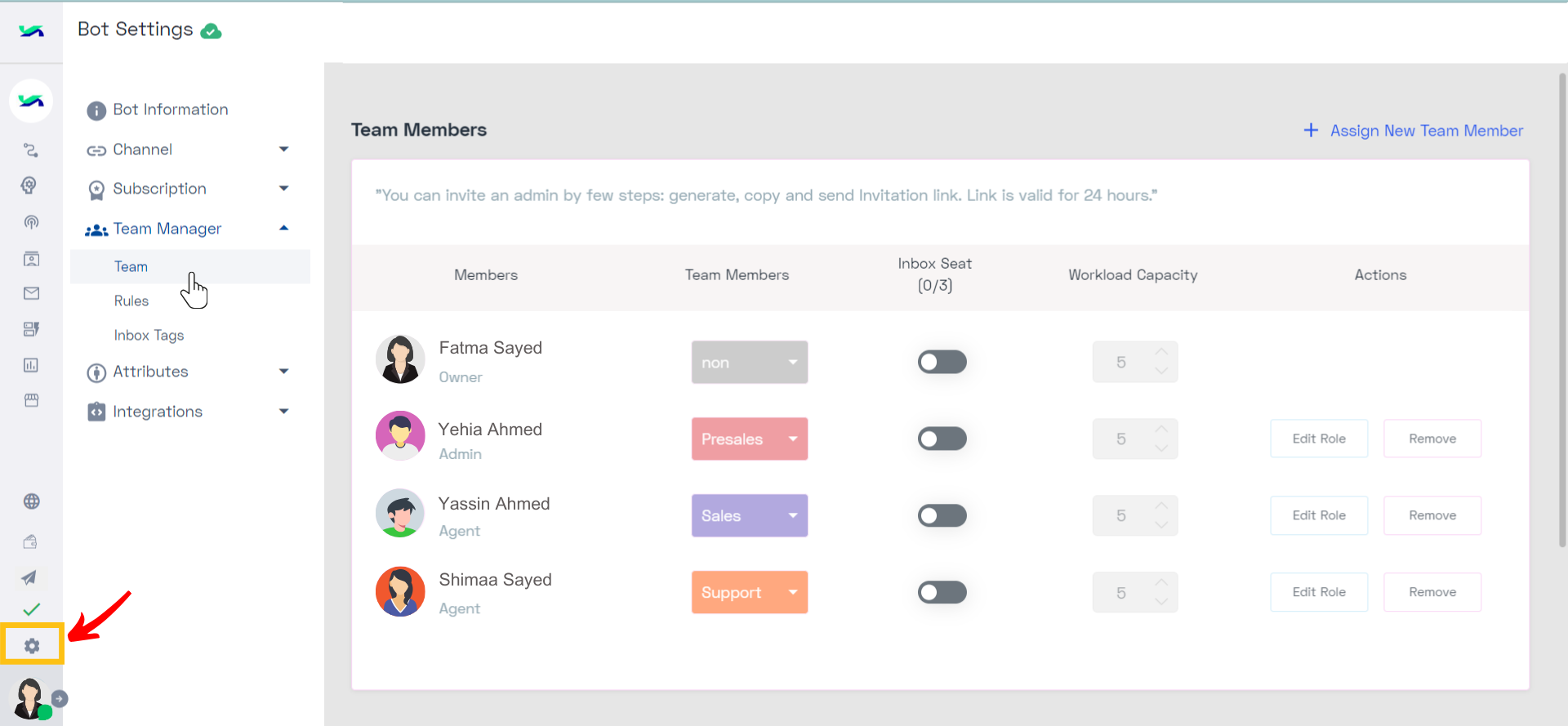Click the globe icon in left sidebar
Image resolution: width=1568 pixels, height=726 pixels.
[32, 501]
